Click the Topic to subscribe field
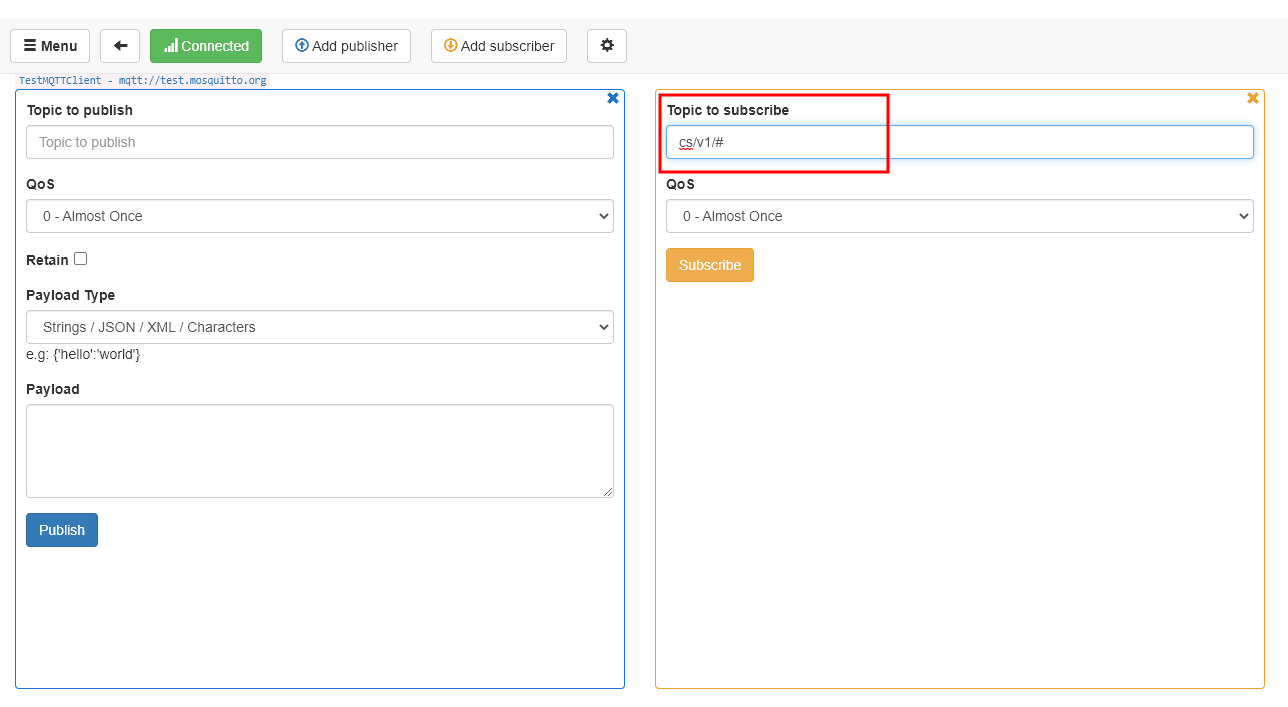This screenshot has width=1288, height=707. (x=959, y=142)
